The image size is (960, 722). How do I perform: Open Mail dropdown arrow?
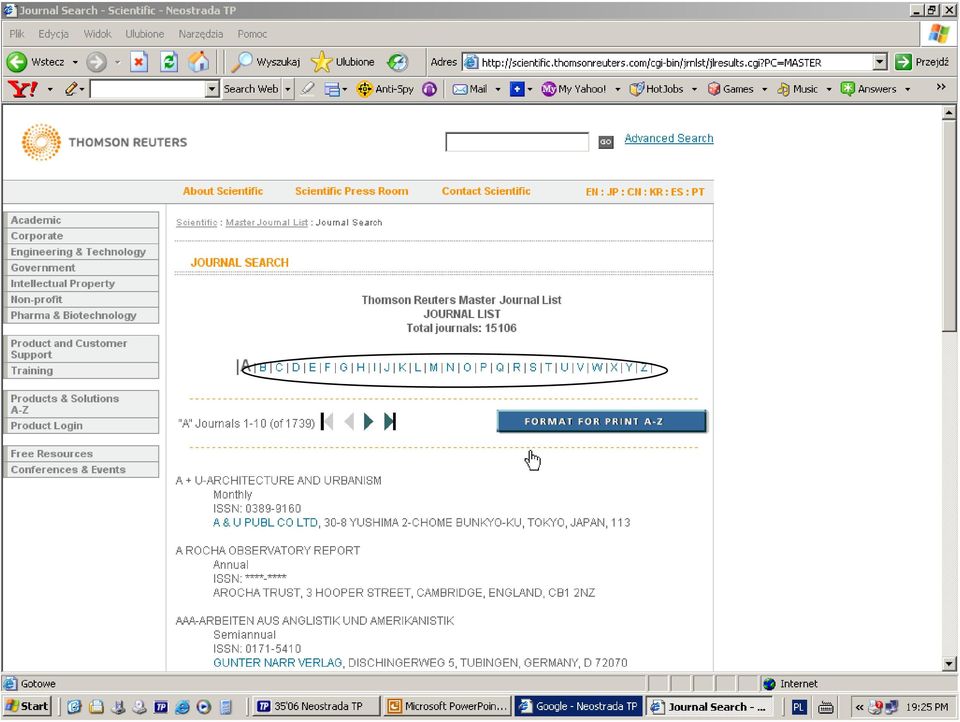498,89
